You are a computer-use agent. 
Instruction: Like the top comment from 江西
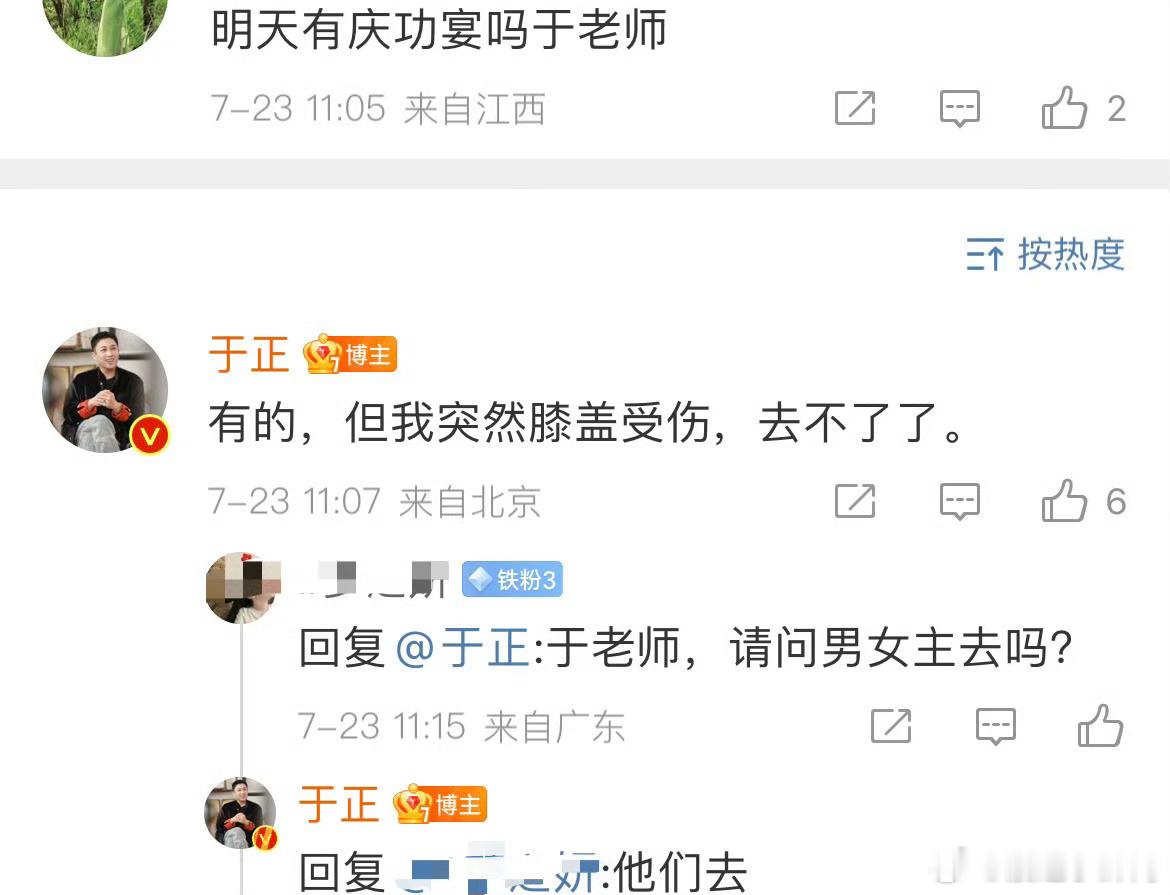tap(1064, 108)
